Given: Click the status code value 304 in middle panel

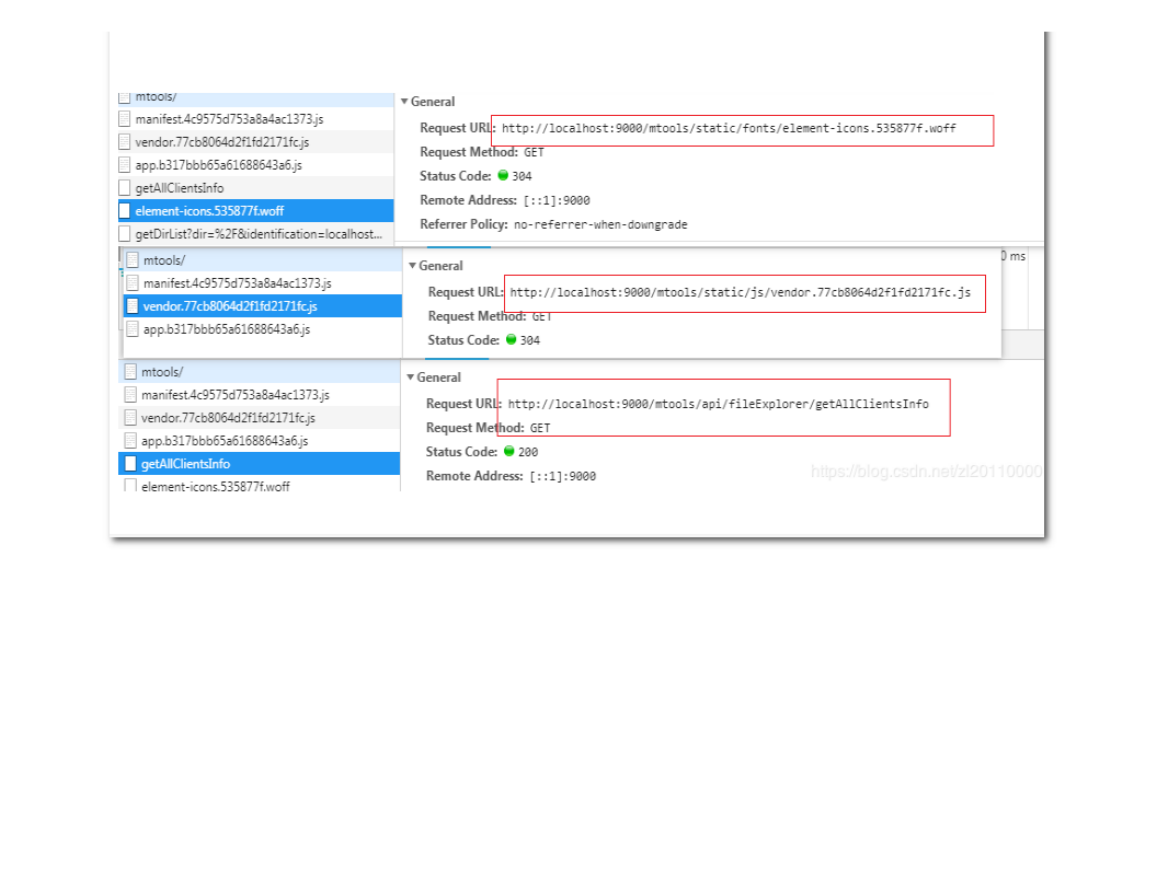Looking at the screenshot, I should coord(530,341).
